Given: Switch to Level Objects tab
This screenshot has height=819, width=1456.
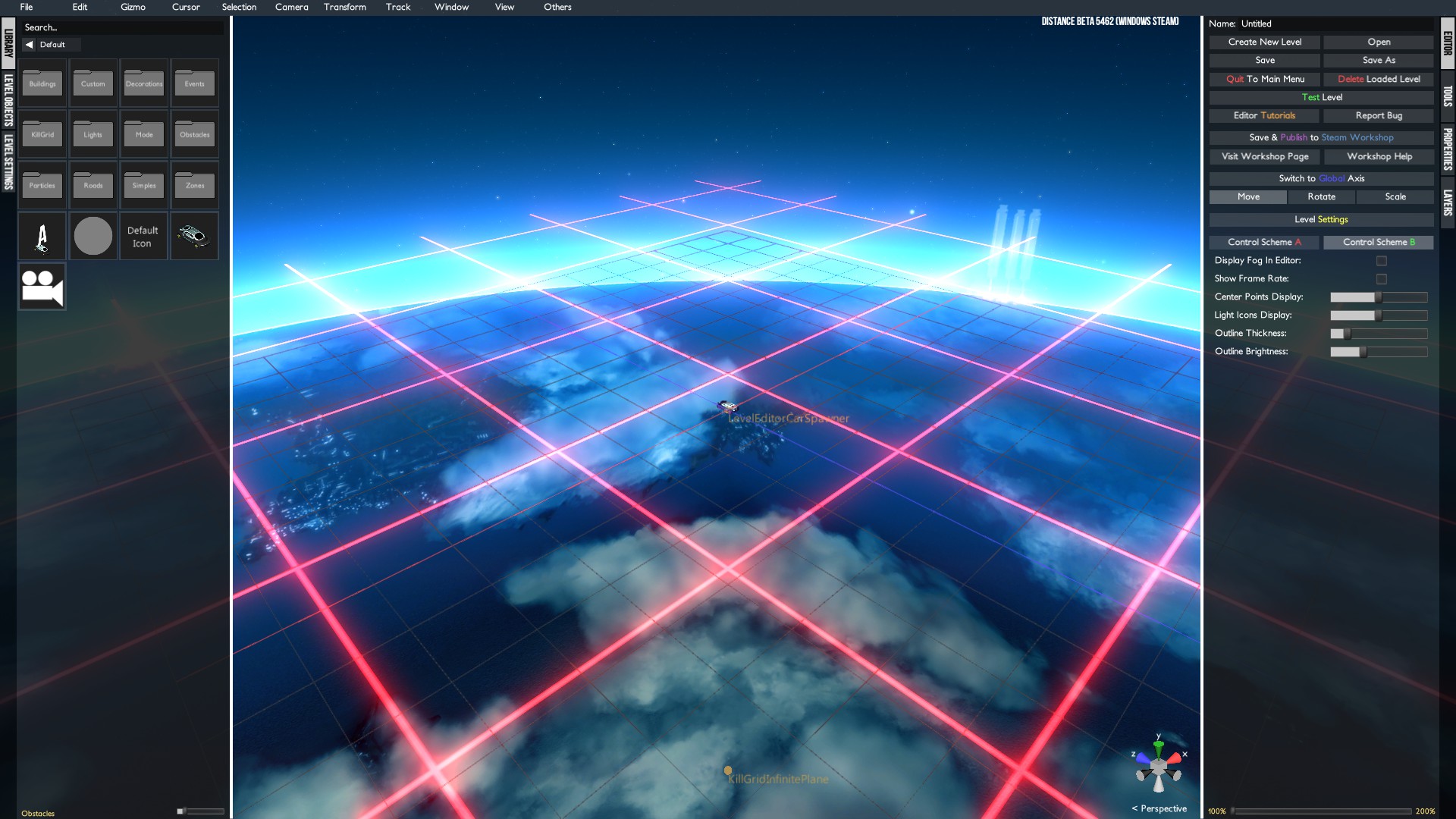Looking at the screenshot, I should [8, 99].
